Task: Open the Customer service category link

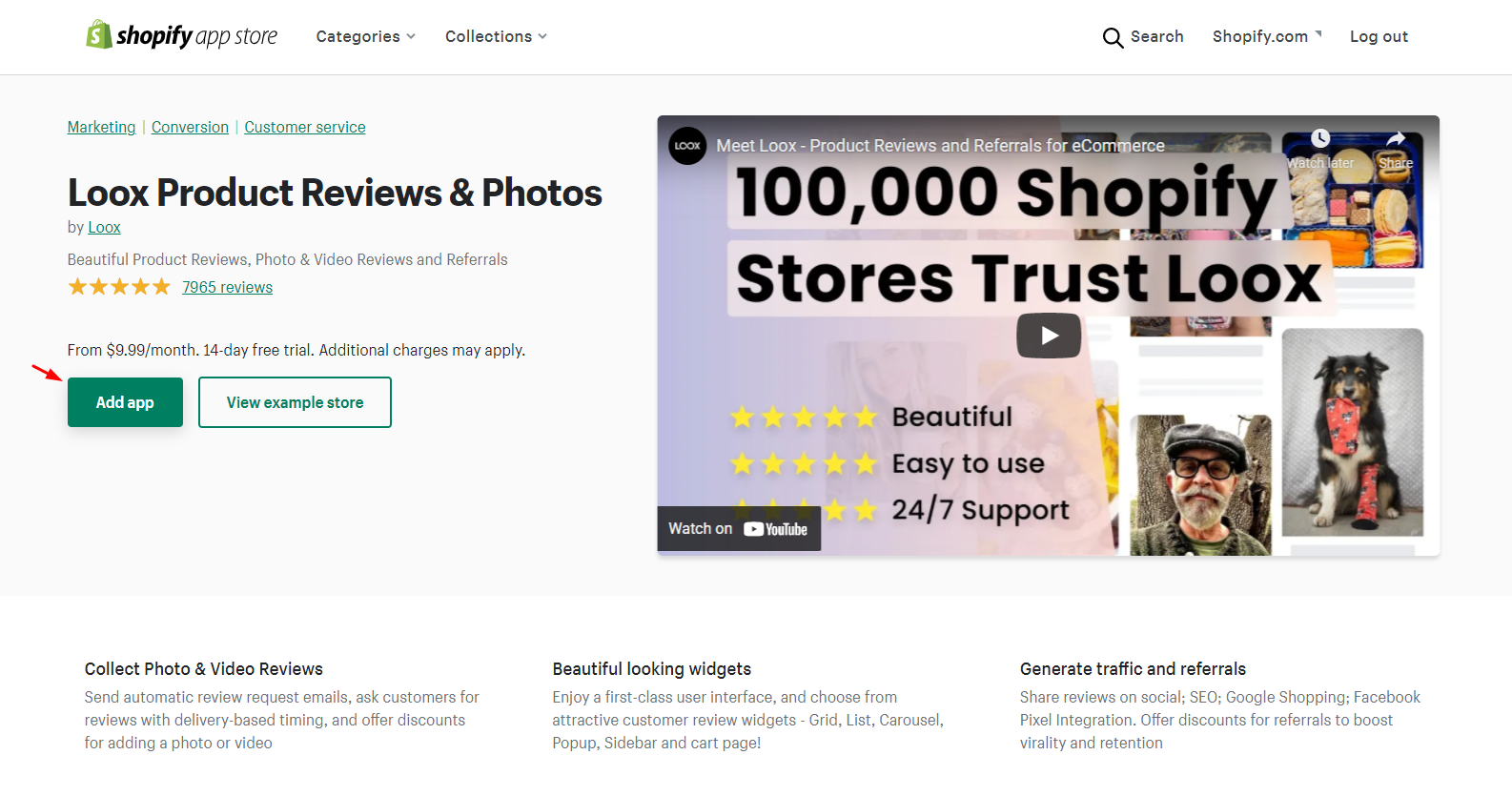Action: click(305, 127)
